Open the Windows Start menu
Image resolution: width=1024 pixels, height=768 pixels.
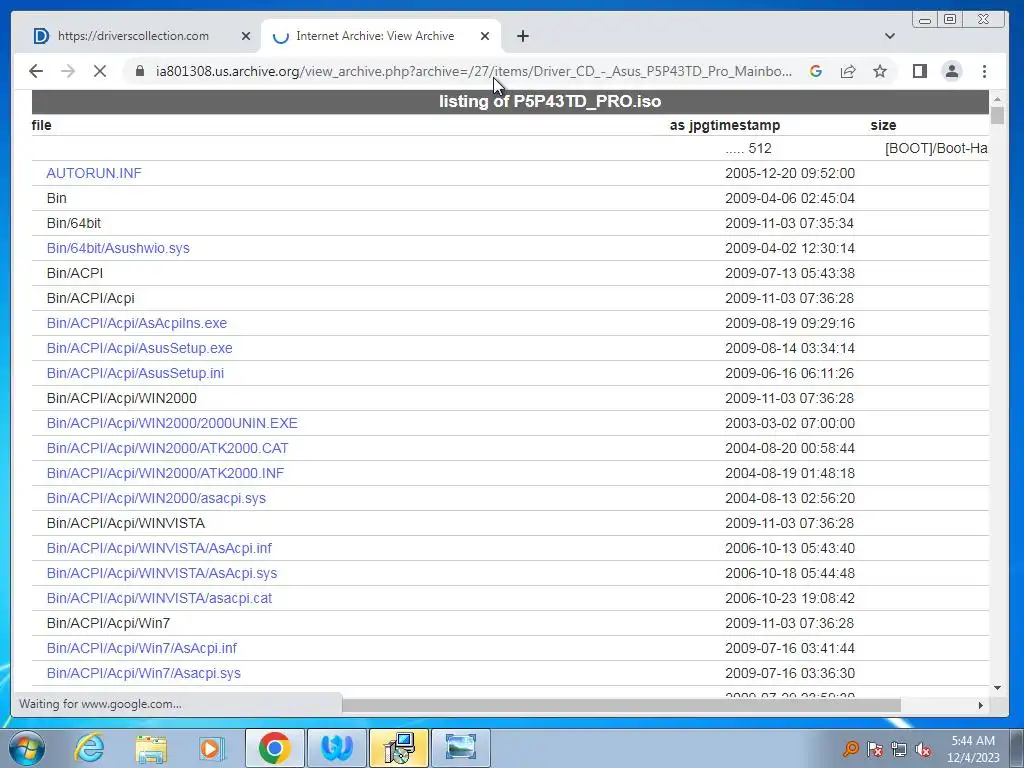(27, 748)
